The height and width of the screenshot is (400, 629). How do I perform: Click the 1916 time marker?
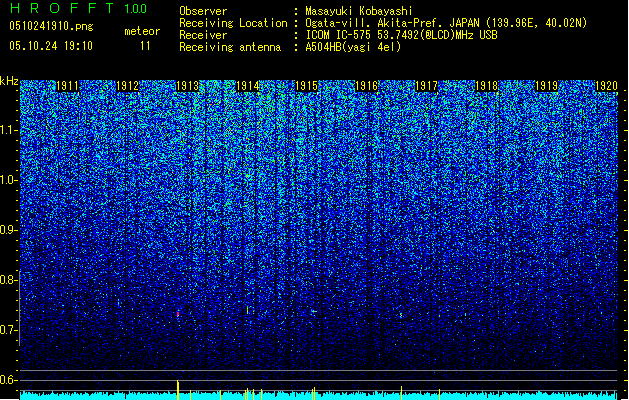coord(367,86)
